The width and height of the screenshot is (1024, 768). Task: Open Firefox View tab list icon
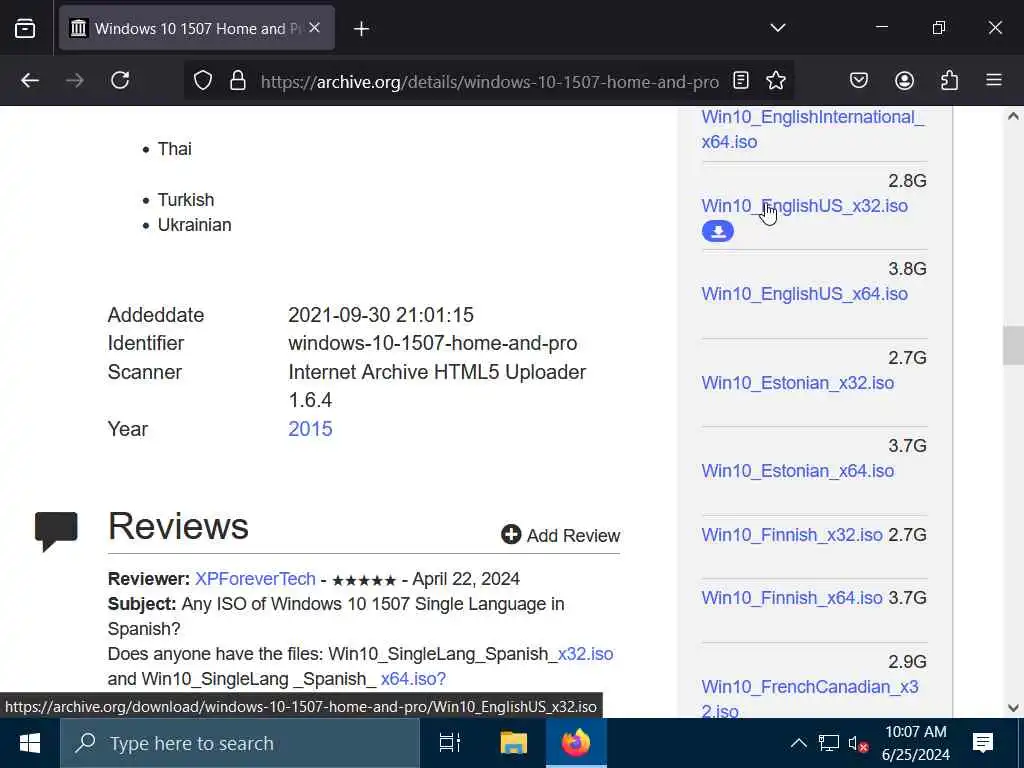click(x=25, y=28)
